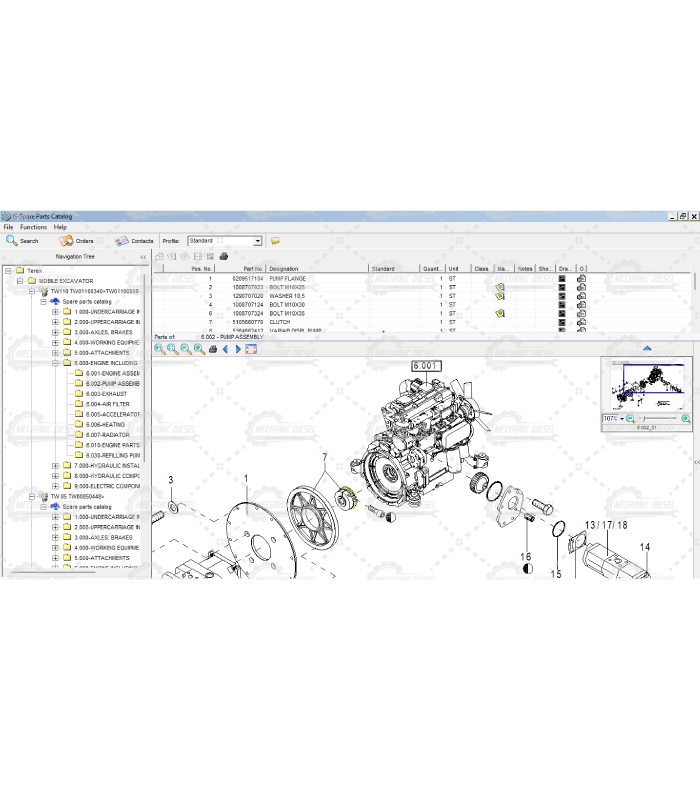Click the yellow folder icon beside Profile
The image size is (700, 800).
(275, 241)
